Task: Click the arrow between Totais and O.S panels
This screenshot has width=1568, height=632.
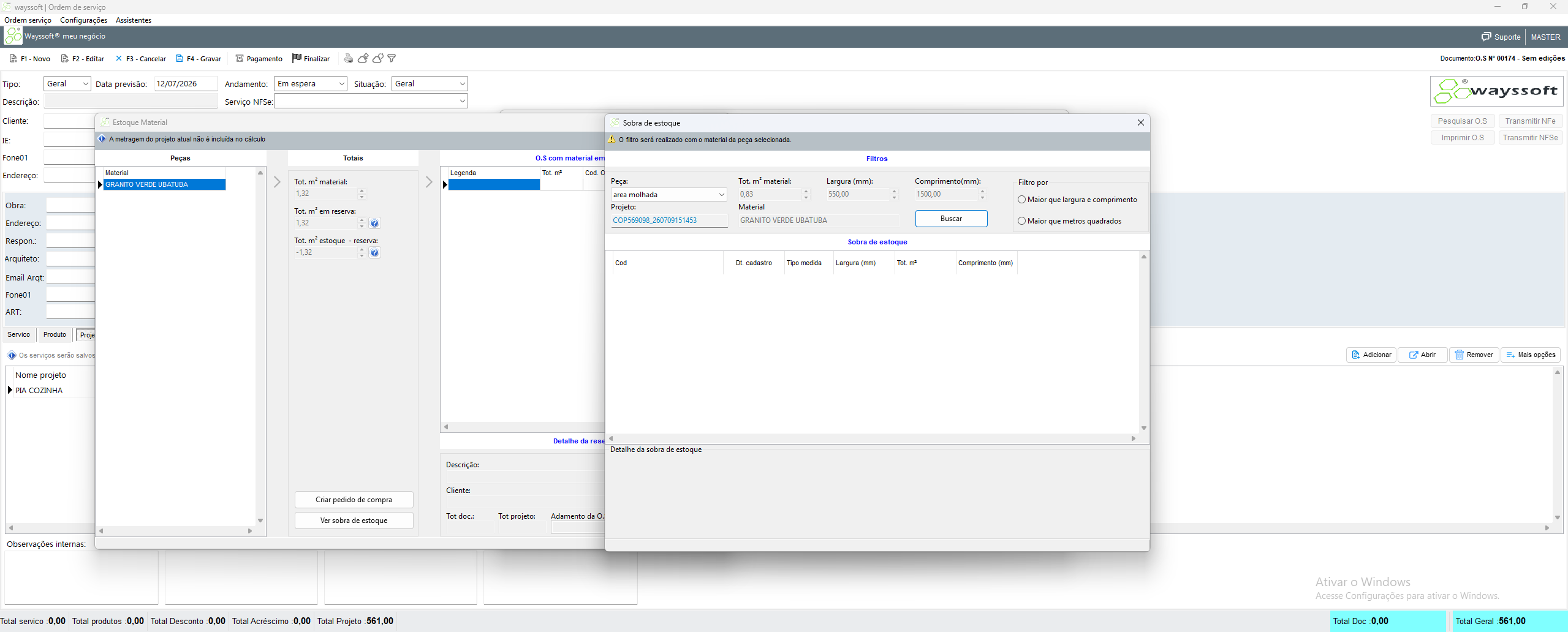Action: click(x=429, y=182)
